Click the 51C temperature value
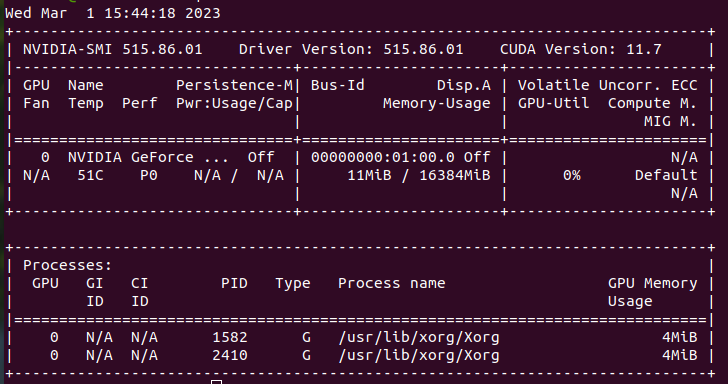Screen dimensions: 728x384 [x=91, y=176]
